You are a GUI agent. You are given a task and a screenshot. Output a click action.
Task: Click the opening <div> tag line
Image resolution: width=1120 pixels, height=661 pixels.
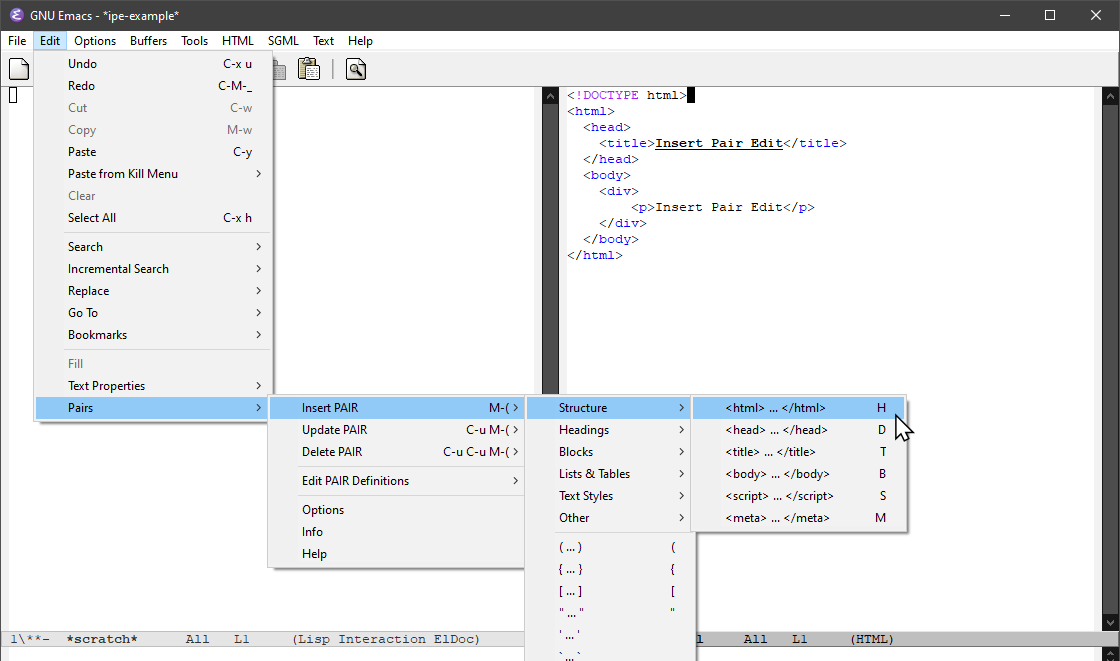(x=619, y=191)
